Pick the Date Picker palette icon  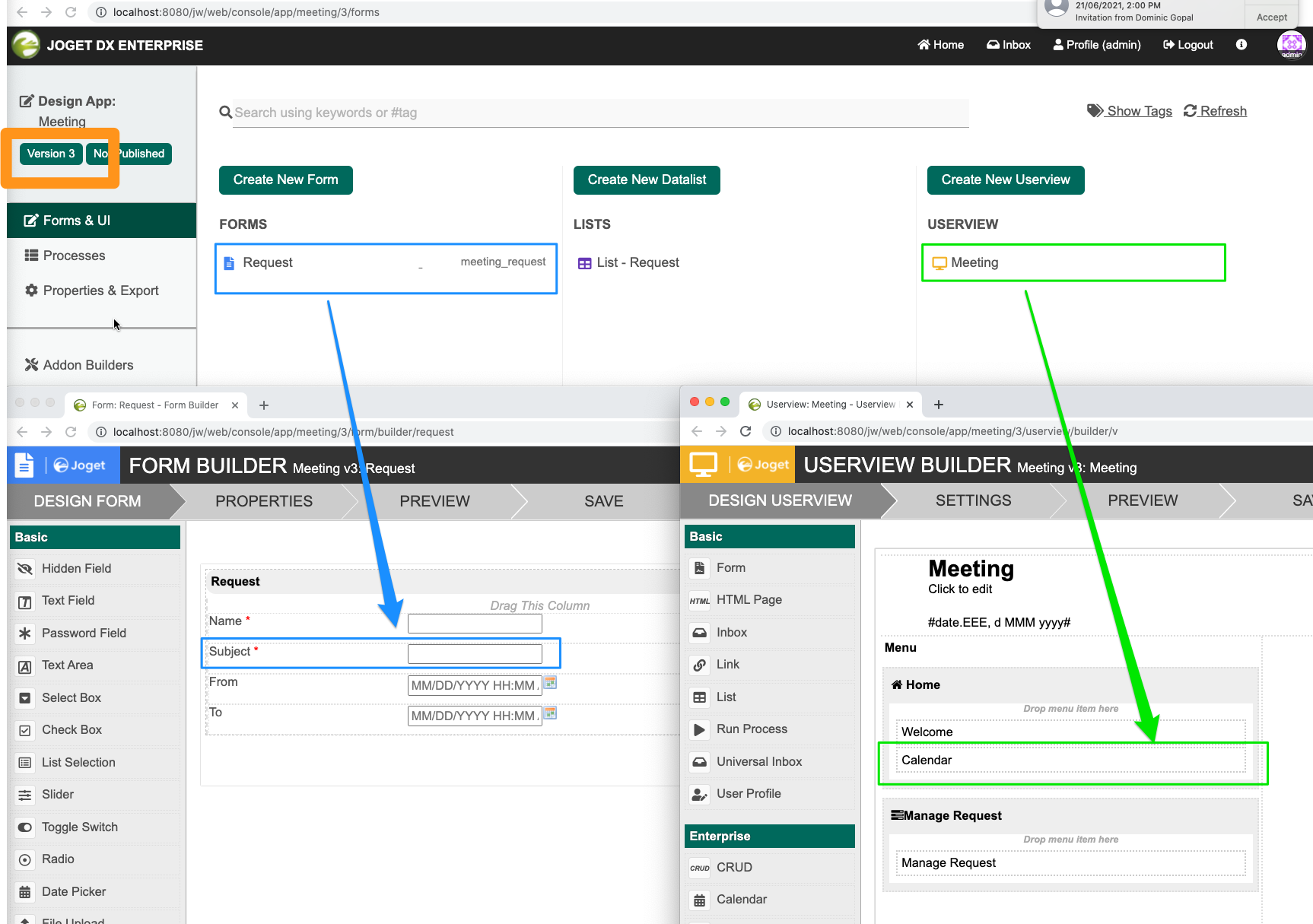25,892
